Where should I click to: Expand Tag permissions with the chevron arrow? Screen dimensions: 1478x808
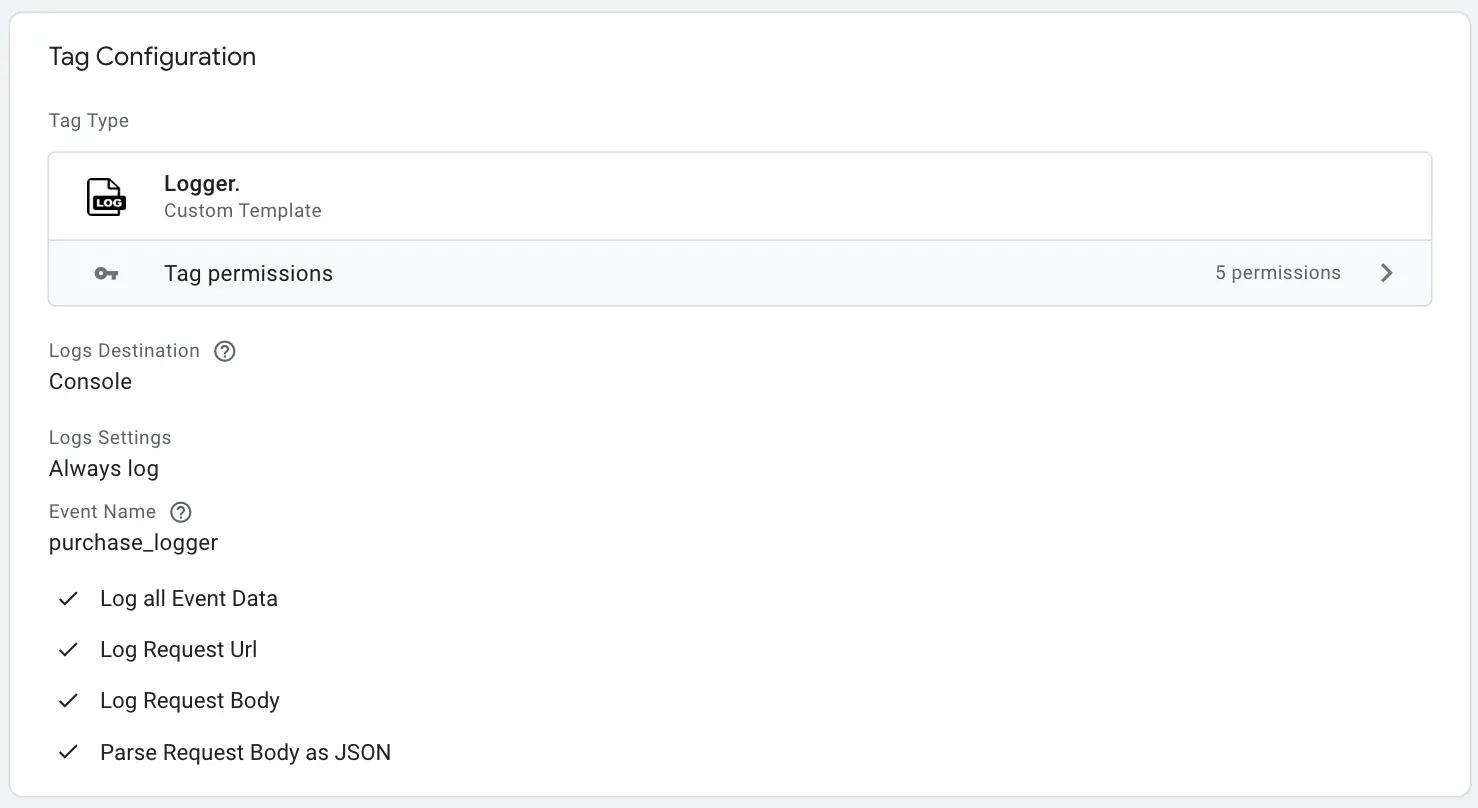tap(1386, 273)
